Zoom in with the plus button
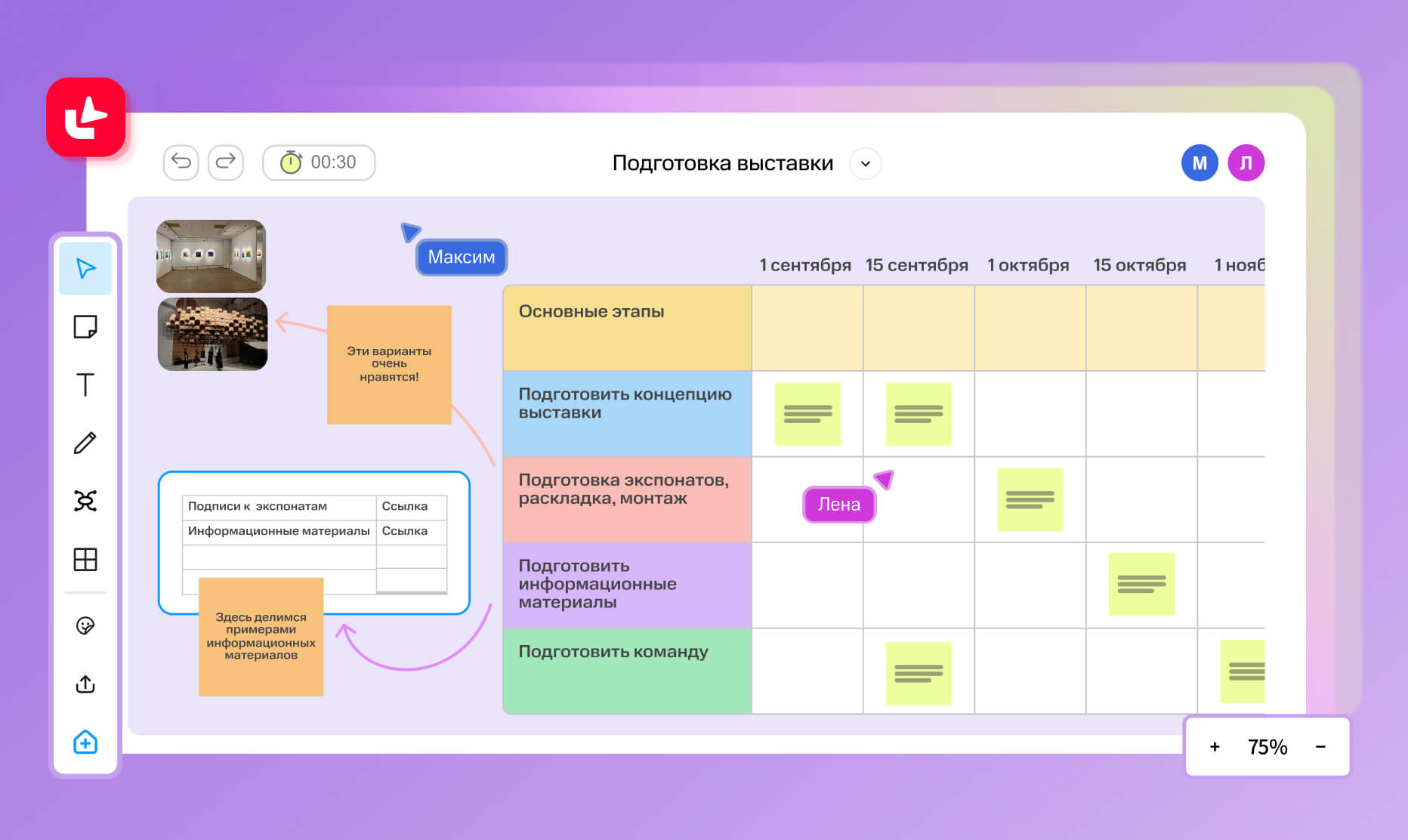 tap(1215, 746)
